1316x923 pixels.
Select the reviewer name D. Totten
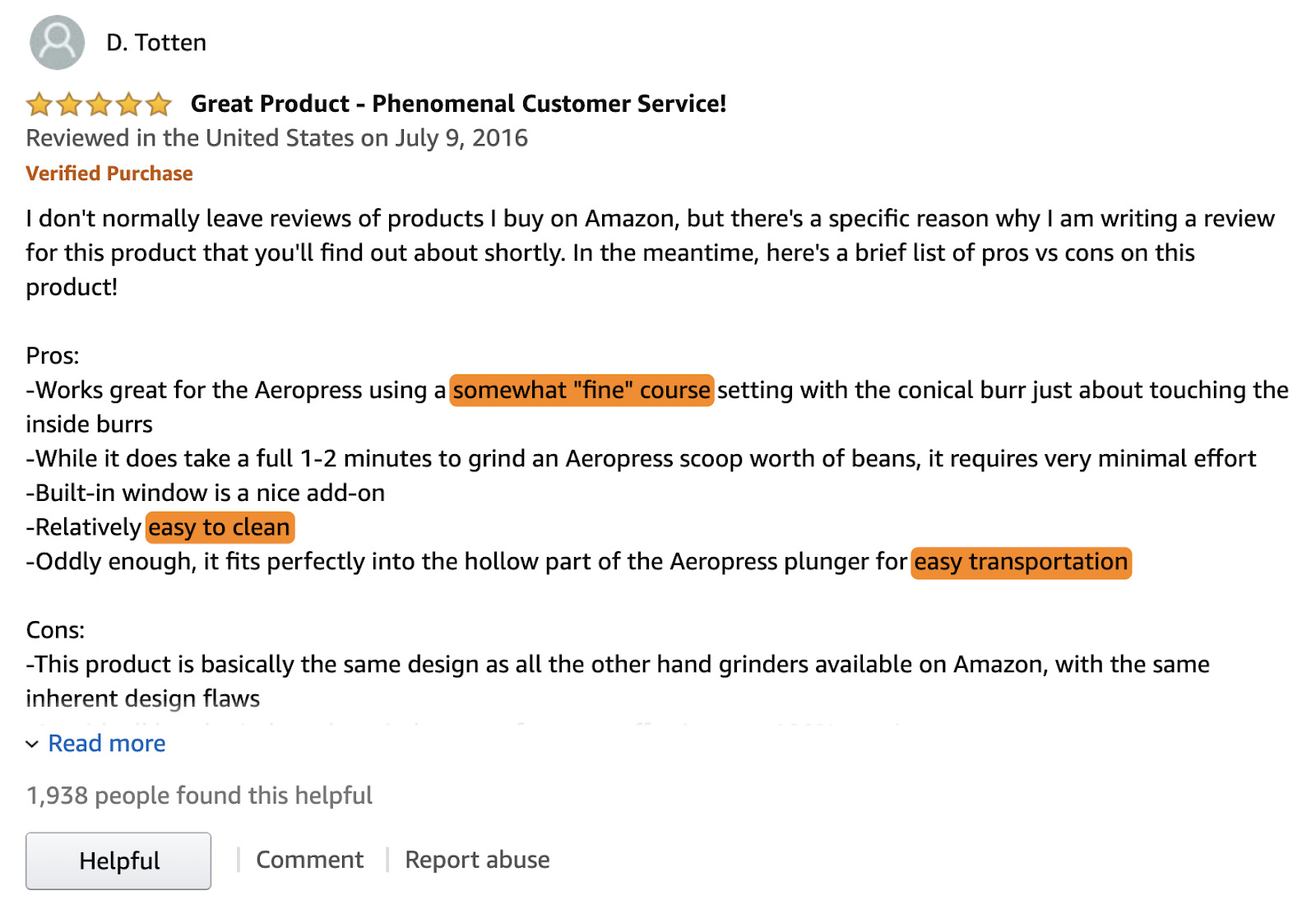[156, 43]
